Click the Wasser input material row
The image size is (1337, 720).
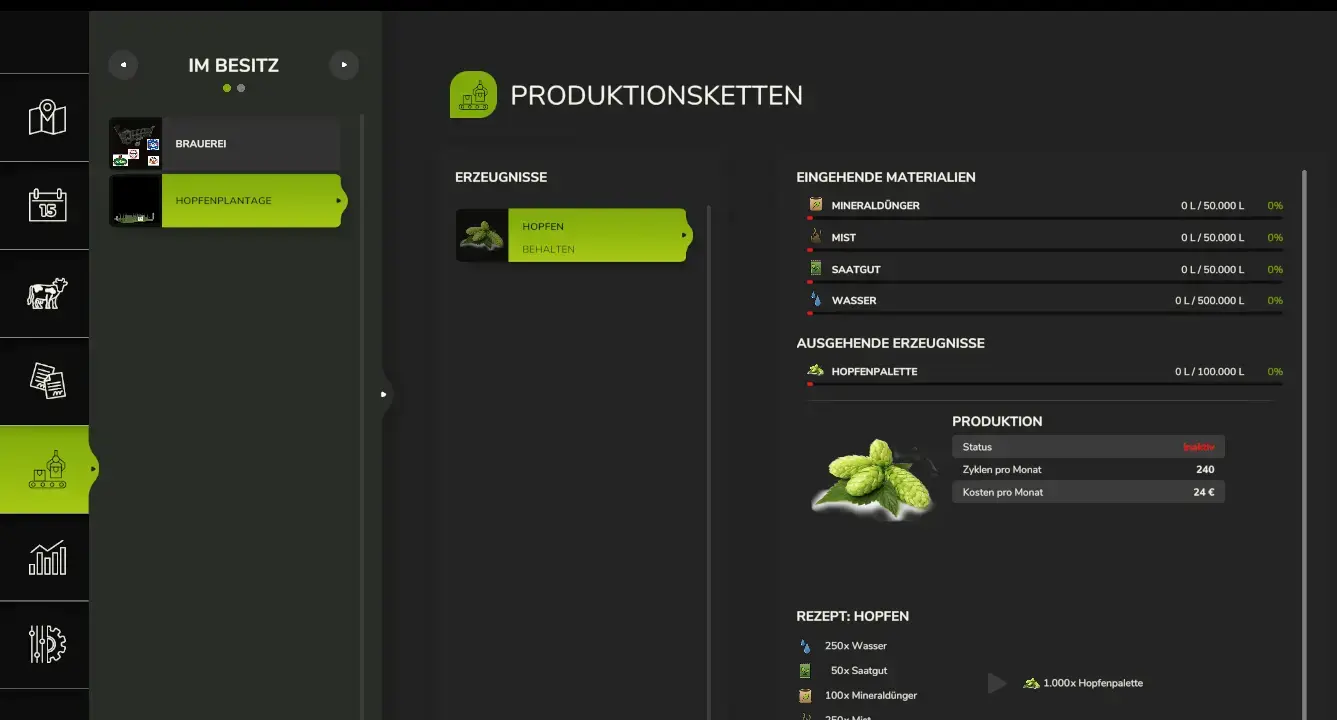(1040, 300)
